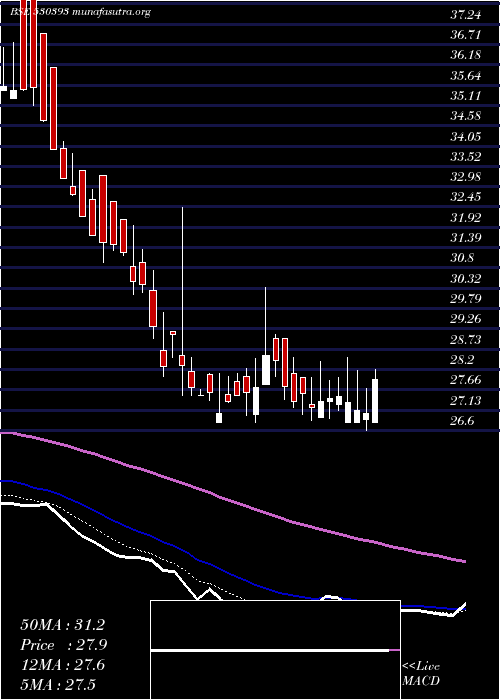This screenshot has width=500, height=700.
Task: Select the 27.13 axis label
Action: pyautogui.click(x=465, y=401)
